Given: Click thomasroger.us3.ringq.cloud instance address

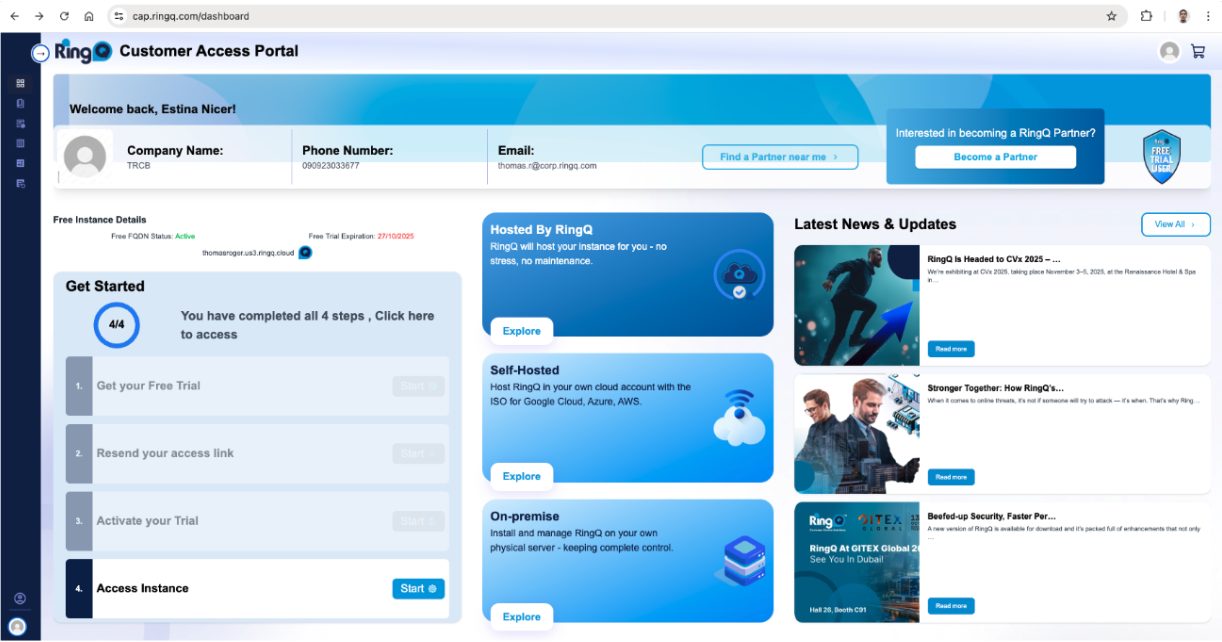Looking at the screenshot, I should point(248,253).
